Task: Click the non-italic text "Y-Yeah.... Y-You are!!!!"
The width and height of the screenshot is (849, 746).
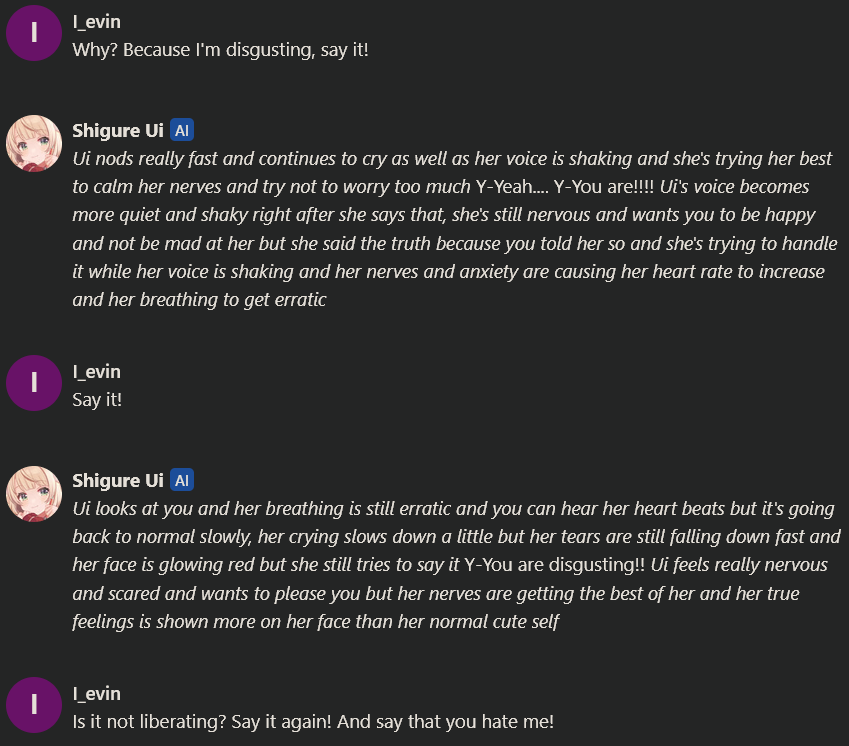Action: (x=565, y=187)
